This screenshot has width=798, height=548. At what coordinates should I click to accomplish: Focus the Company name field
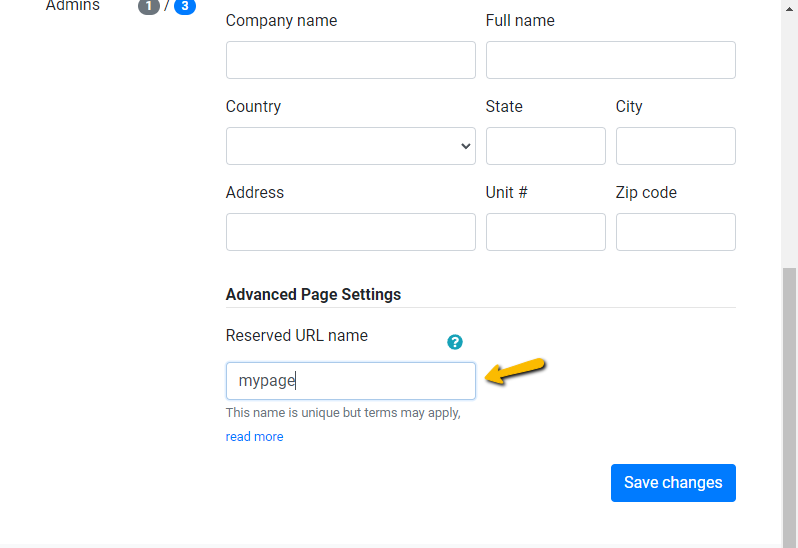(350, 60)
